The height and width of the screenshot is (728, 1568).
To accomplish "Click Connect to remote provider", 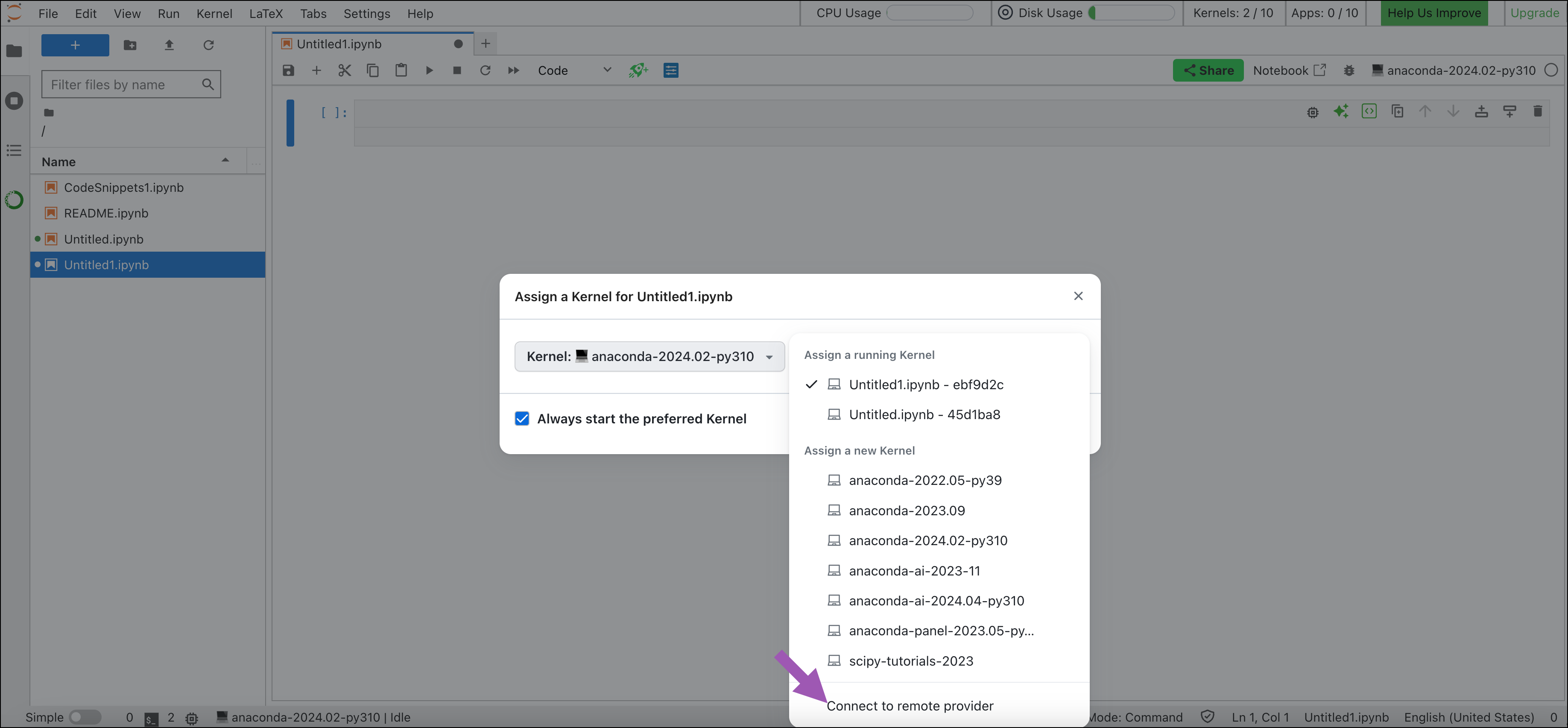I will click(x=910, y=706).
